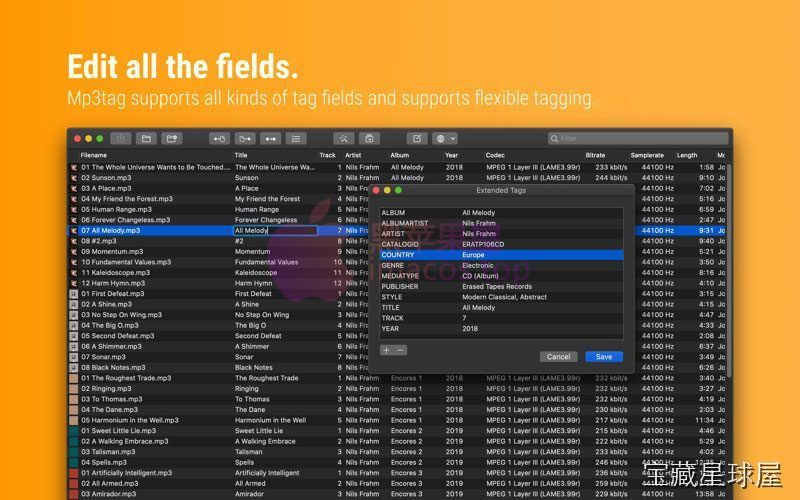Viewport: 800px width, 500px height.
Task: Select file 01 Artificially Intelligent.mp3
Action: coord(127,473)
